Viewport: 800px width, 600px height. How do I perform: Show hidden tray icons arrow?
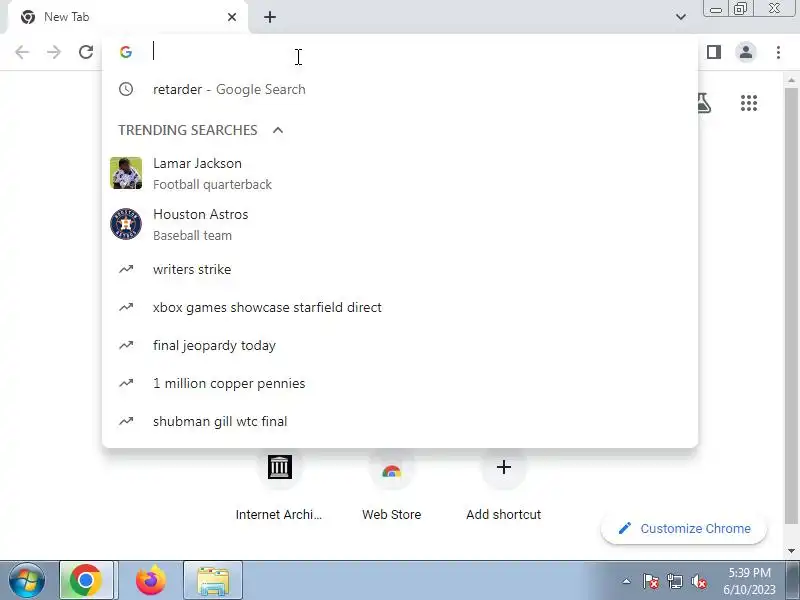tap(627, 581)
